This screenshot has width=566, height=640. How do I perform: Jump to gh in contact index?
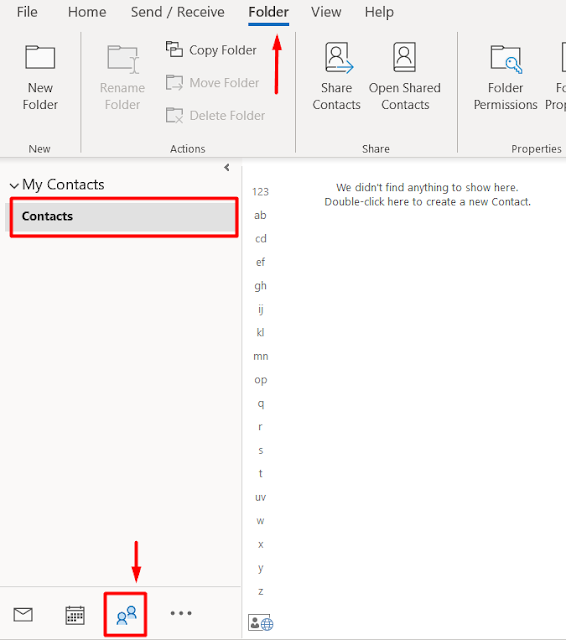pos(260,286)
